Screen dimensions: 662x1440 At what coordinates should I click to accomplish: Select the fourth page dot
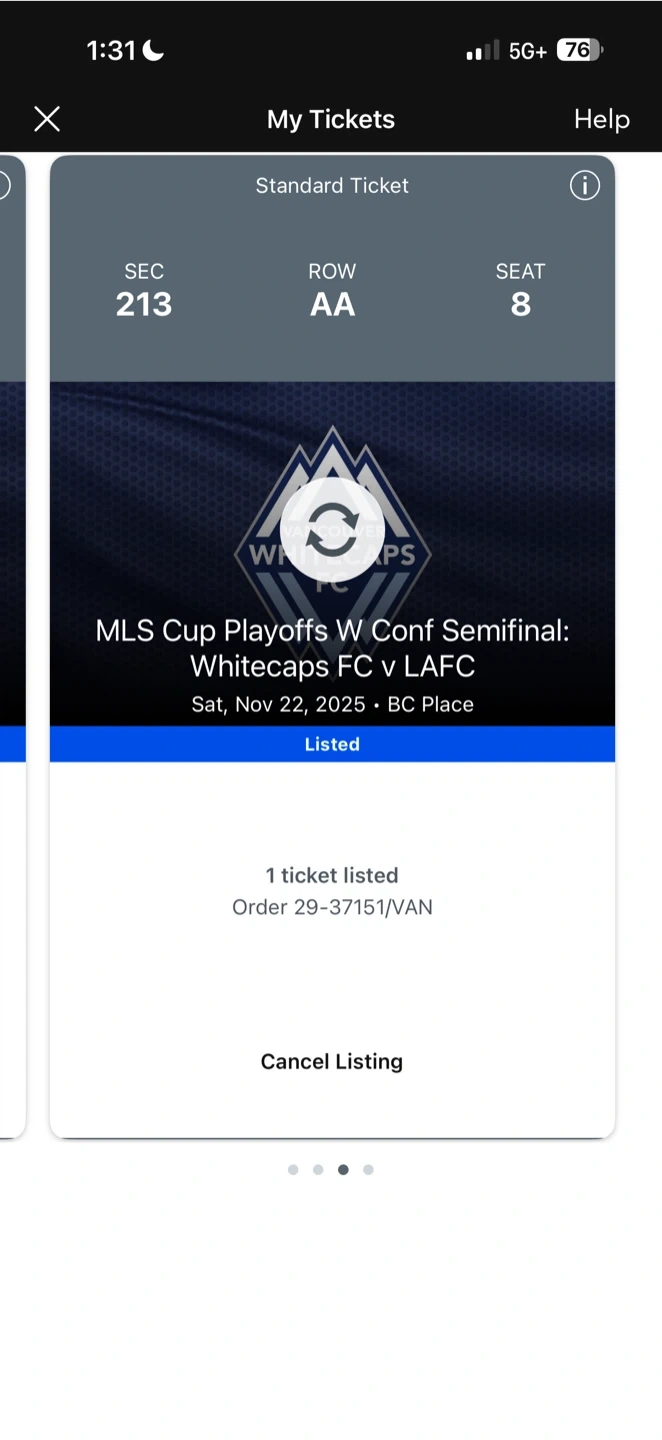pos(368,1170)
